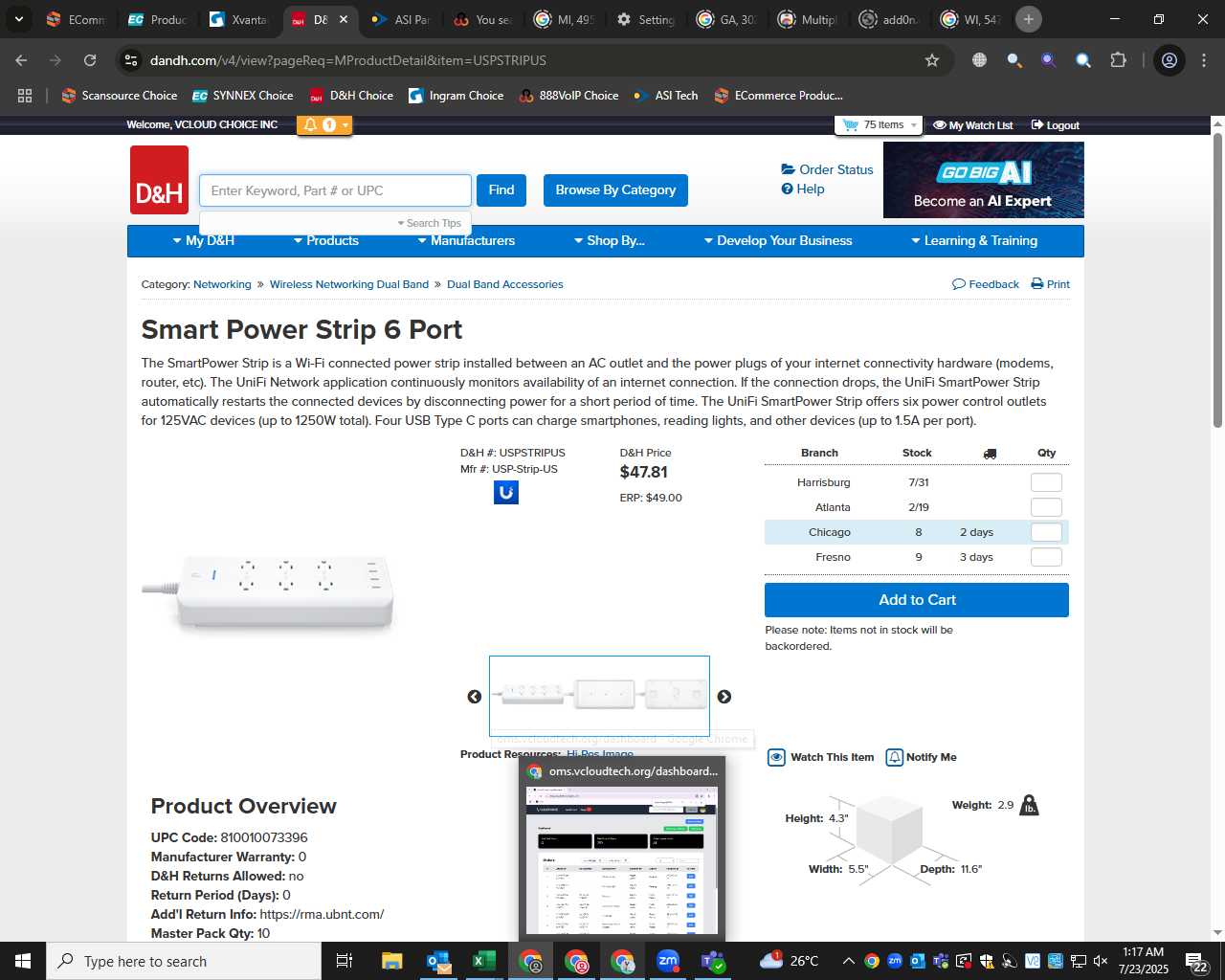Open the Wireless Networking Dual Band category link
Viewport: 1225px width, 980px height.
coord(349,284)
